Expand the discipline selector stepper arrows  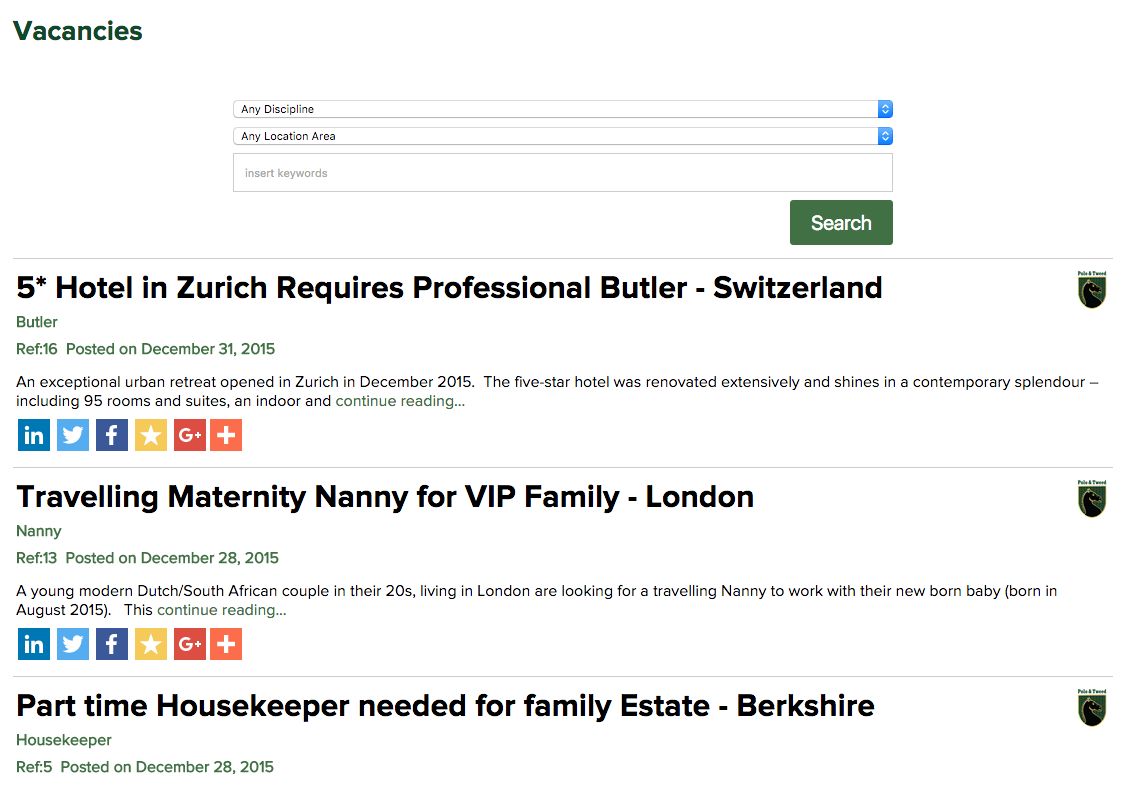pyautogui.click(x=884, y=109)
